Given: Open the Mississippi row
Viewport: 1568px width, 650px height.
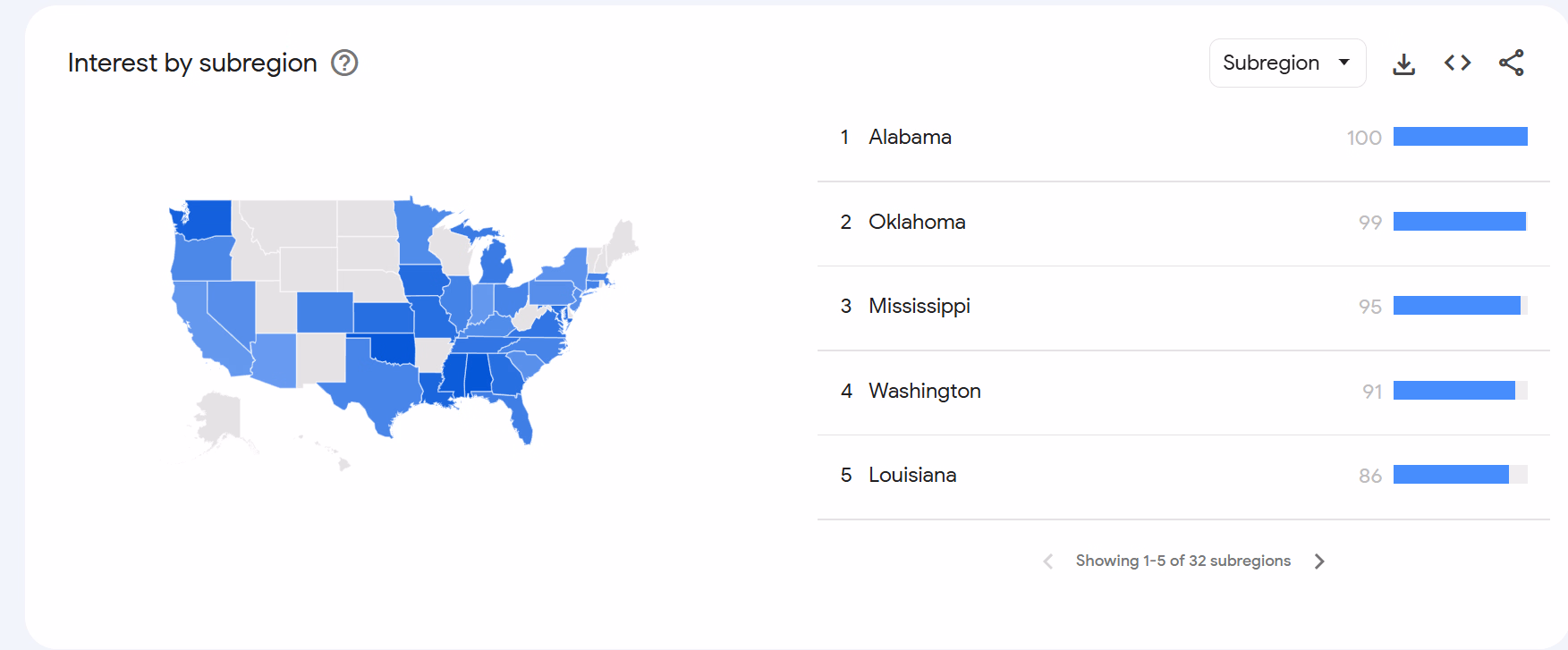Looking at the screenshot, I should pyautogui.click(x=1183, y=307).
